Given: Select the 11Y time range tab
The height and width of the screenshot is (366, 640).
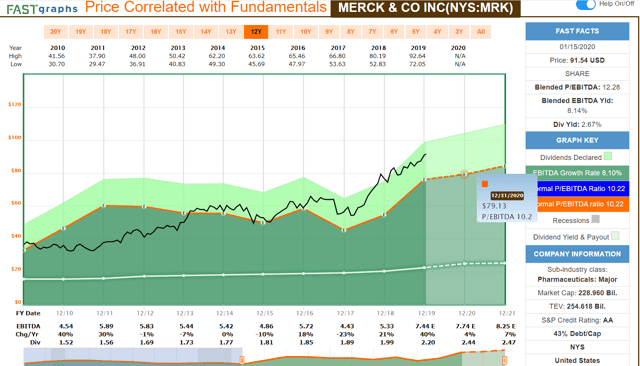Looking at the screenshot, I should click(281, 32).
